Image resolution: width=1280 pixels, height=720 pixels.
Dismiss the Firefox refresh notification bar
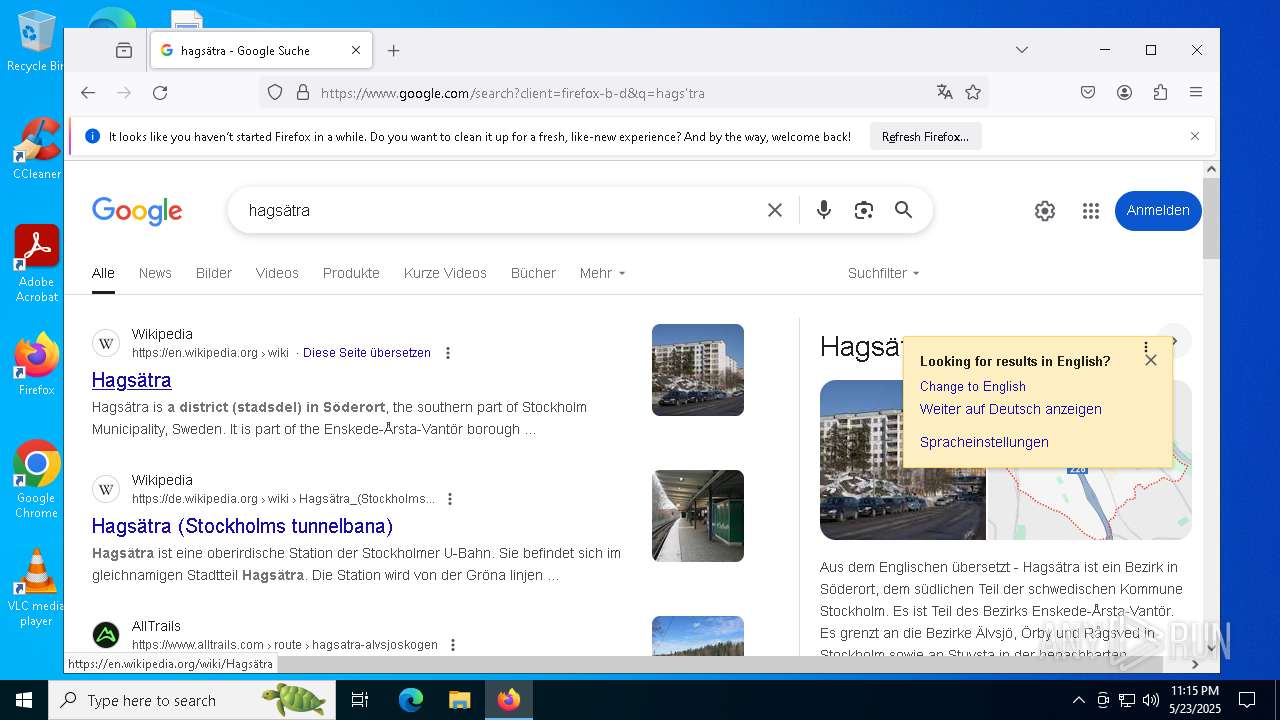[1194, 136]
